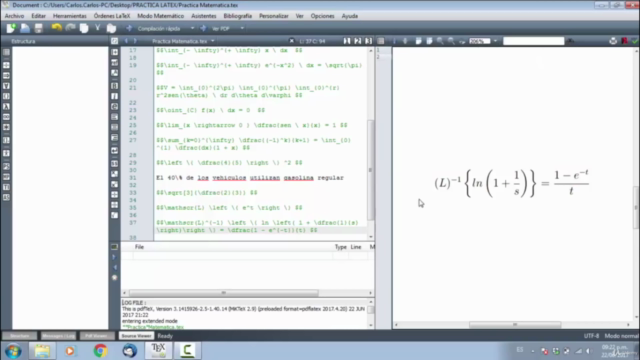
Task: Open the Ver PDF command dropdown
Action: (x=242, y=28)
